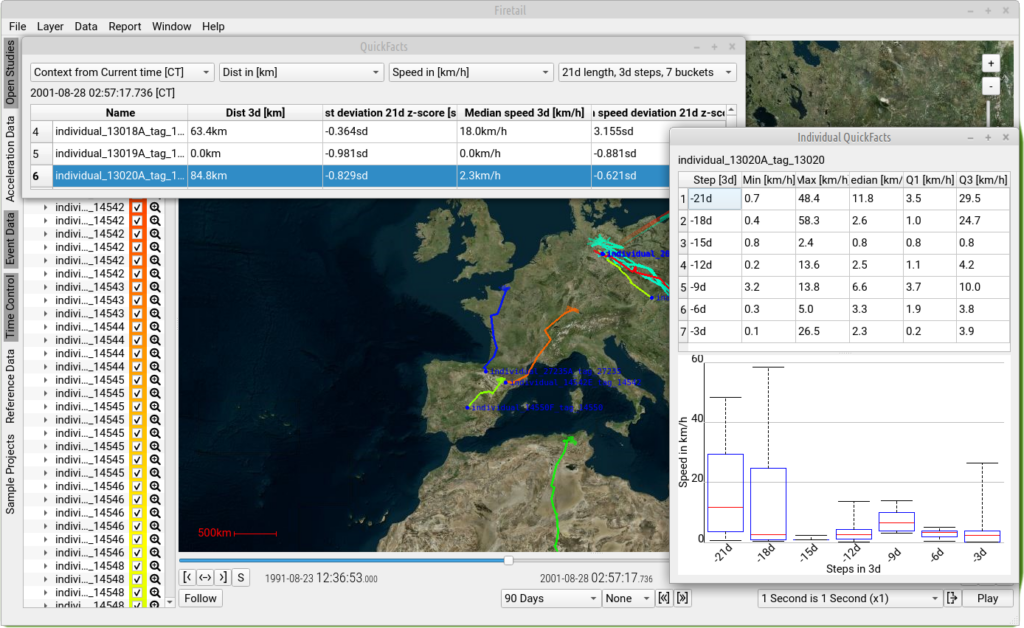Sort by 'Dist 3d [km]' column header
Image resolution: width=1024 pixels, height=628 pixels.
tap(255, 112)
